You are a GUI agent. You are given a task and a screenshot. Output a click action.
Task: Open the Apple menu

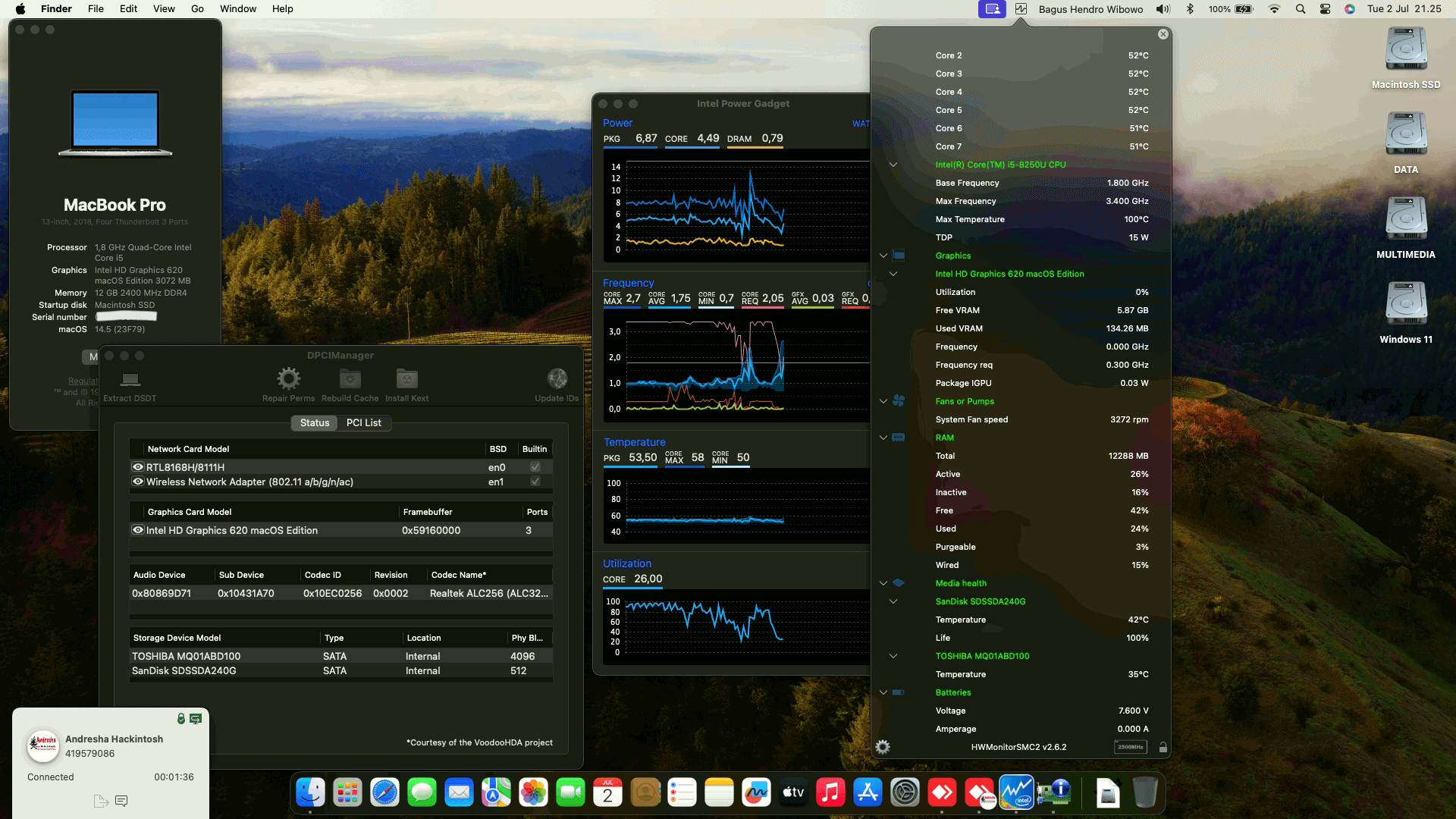coord(20,9)
